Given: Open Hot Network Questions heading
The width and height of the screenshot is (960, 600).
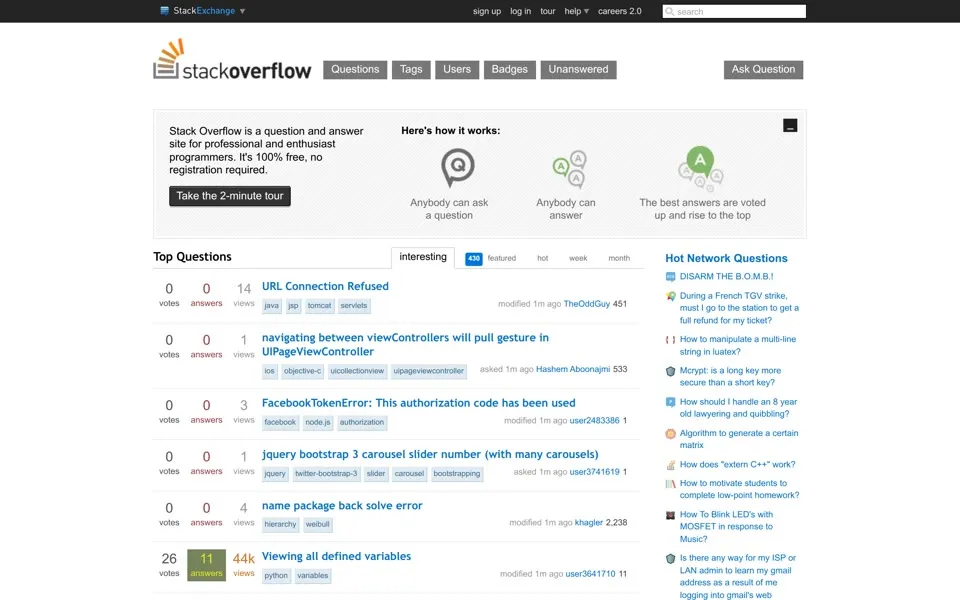Looking at the screenshot, I should coord(726,258).
